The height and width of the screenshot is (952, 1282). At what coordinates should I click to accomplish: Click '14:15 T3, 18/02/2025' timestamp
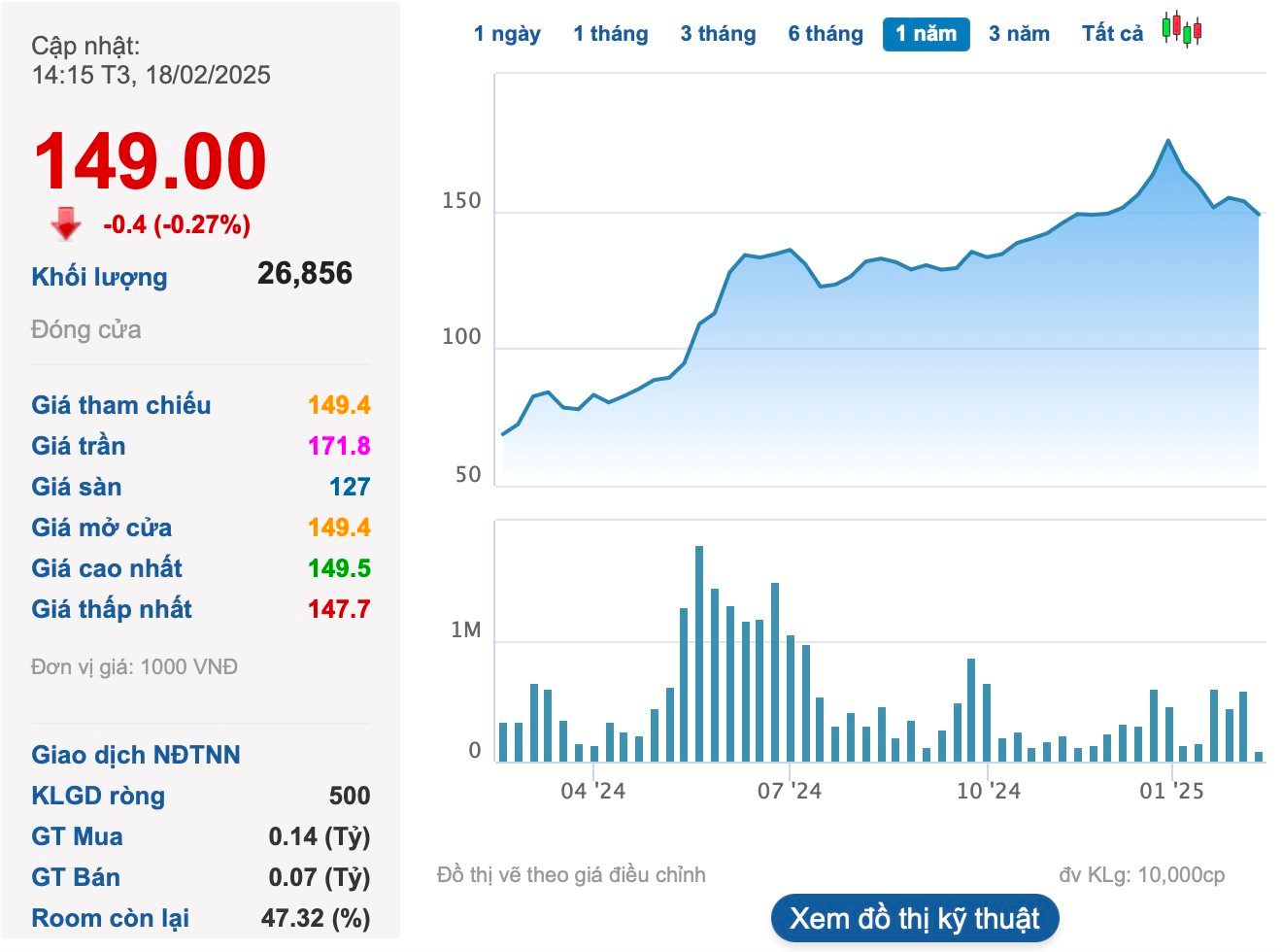152,75
